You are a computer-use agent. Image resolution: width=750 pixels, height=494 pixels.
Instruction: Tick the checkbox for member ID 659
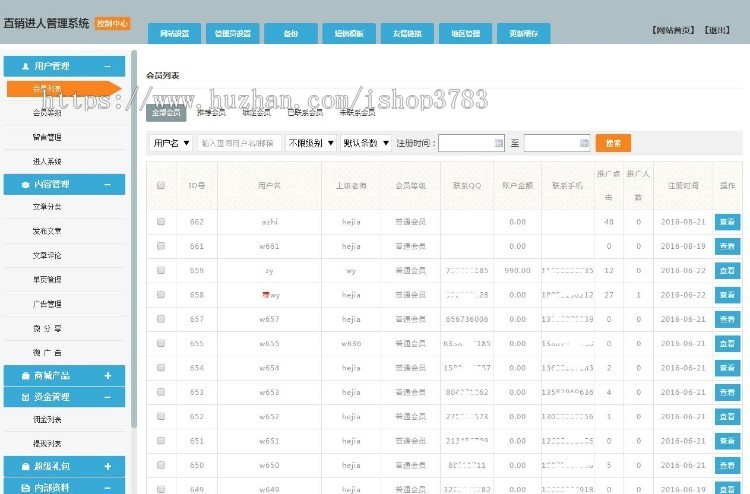click(161, 271)
